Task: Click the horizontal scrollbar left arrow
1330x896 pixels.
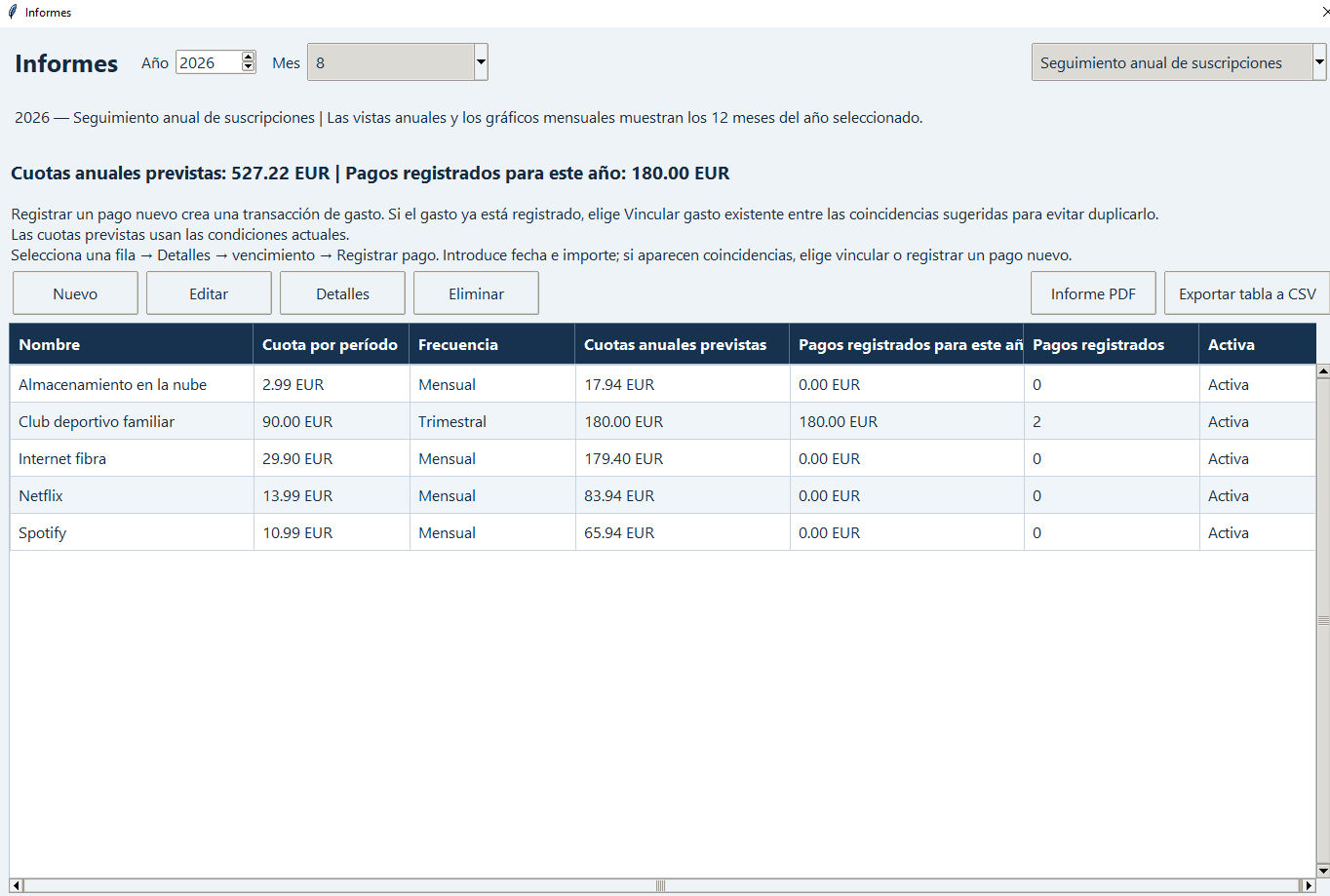Action: (17, 885)
